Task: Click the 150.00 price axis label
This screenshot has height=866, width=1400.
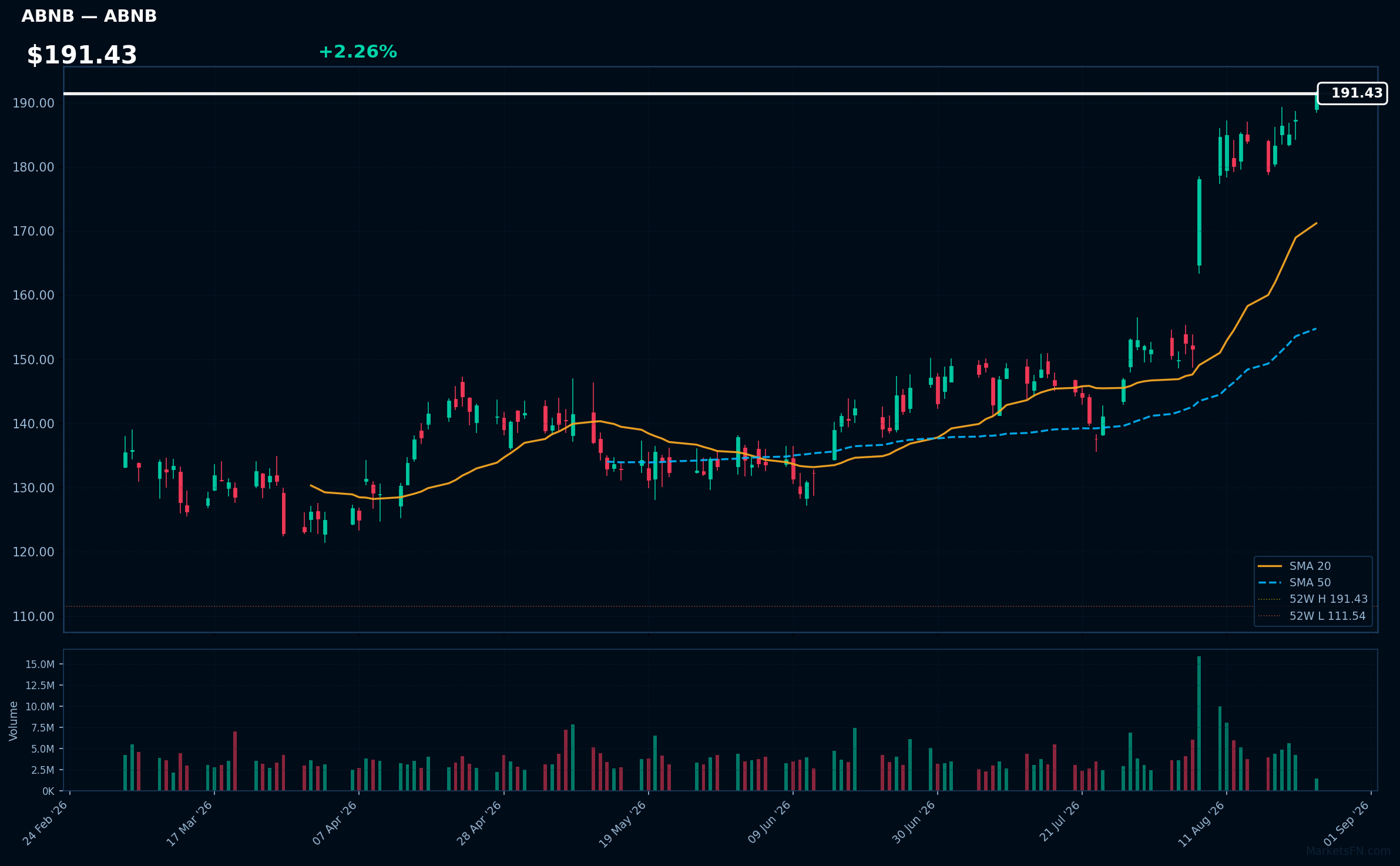Action: pos(33,360)
